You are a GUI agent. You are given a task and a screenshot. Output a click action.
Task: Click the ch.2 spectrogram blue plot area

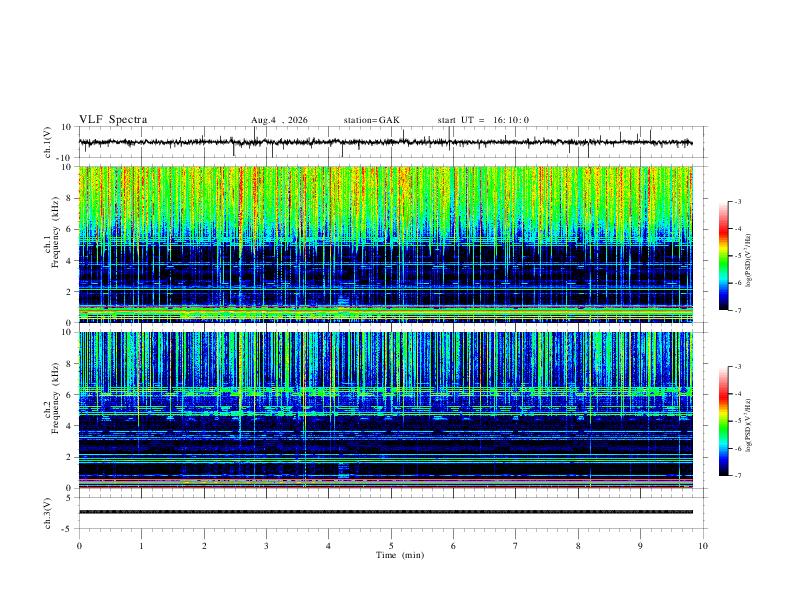386,410
